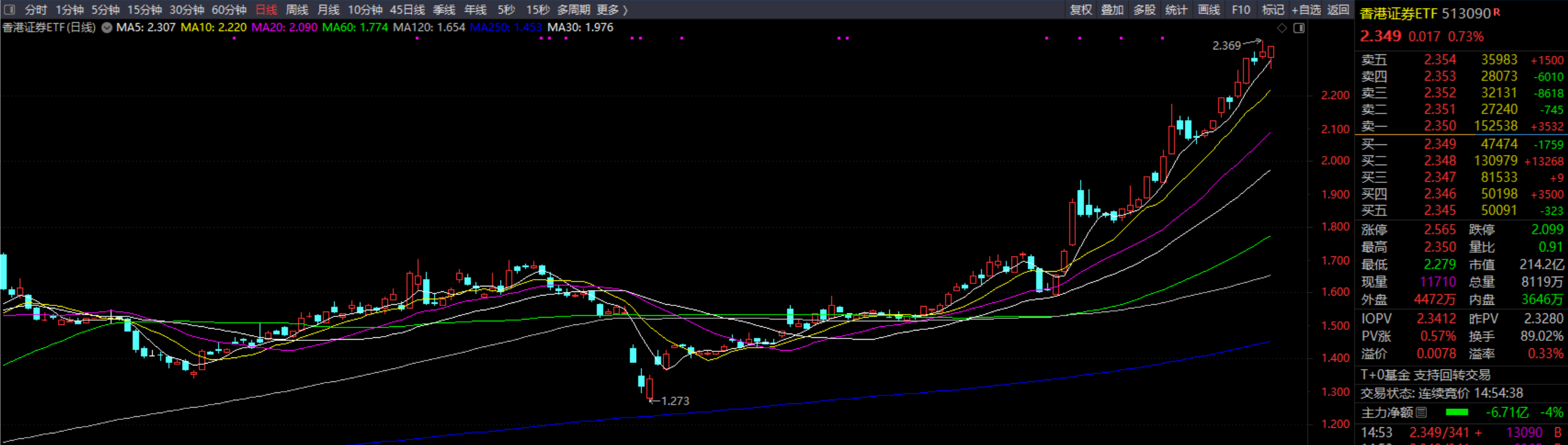This screenshot has width=1568, height=445.
Task: Open 主力净额 detail list icon
Action: tap(1422, 413)
